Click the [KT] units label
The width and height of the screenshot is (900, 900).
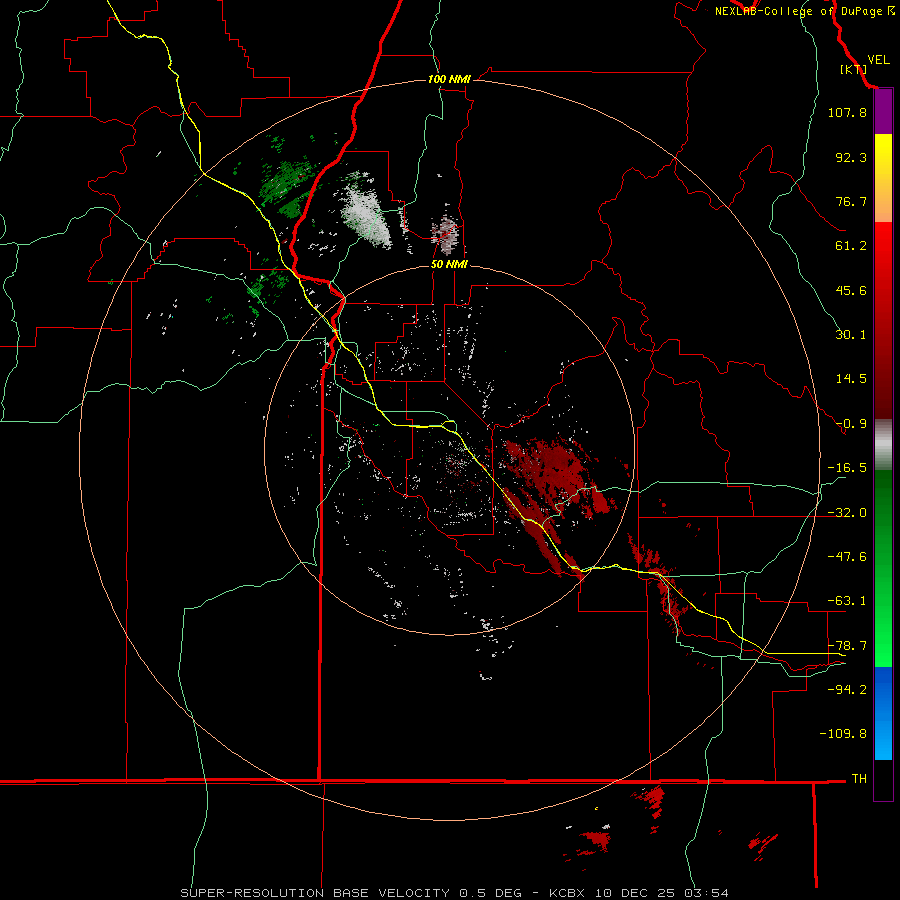coord(854,69)
